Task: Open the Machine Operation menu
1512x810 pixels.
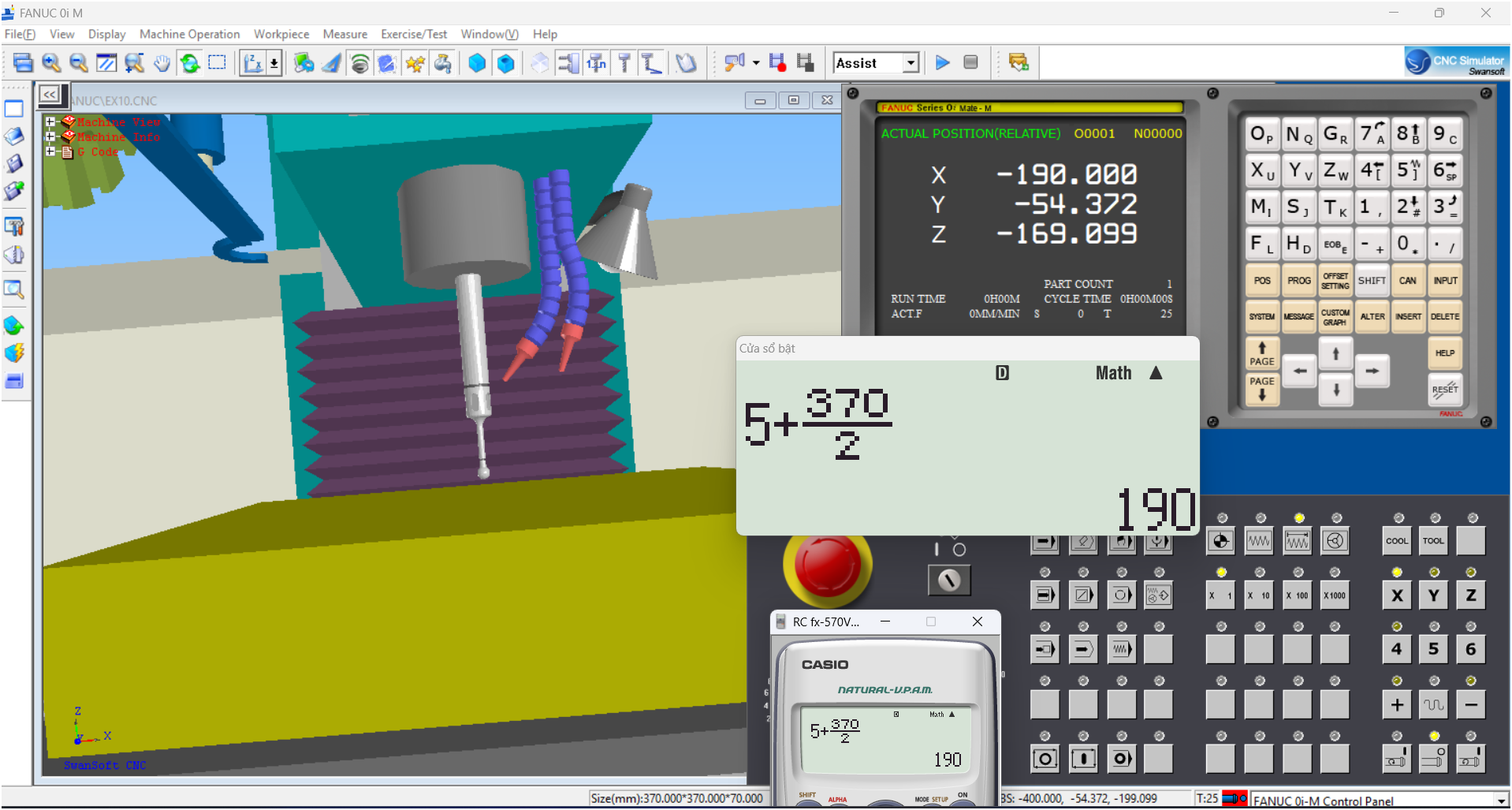Action: [189, 34]
